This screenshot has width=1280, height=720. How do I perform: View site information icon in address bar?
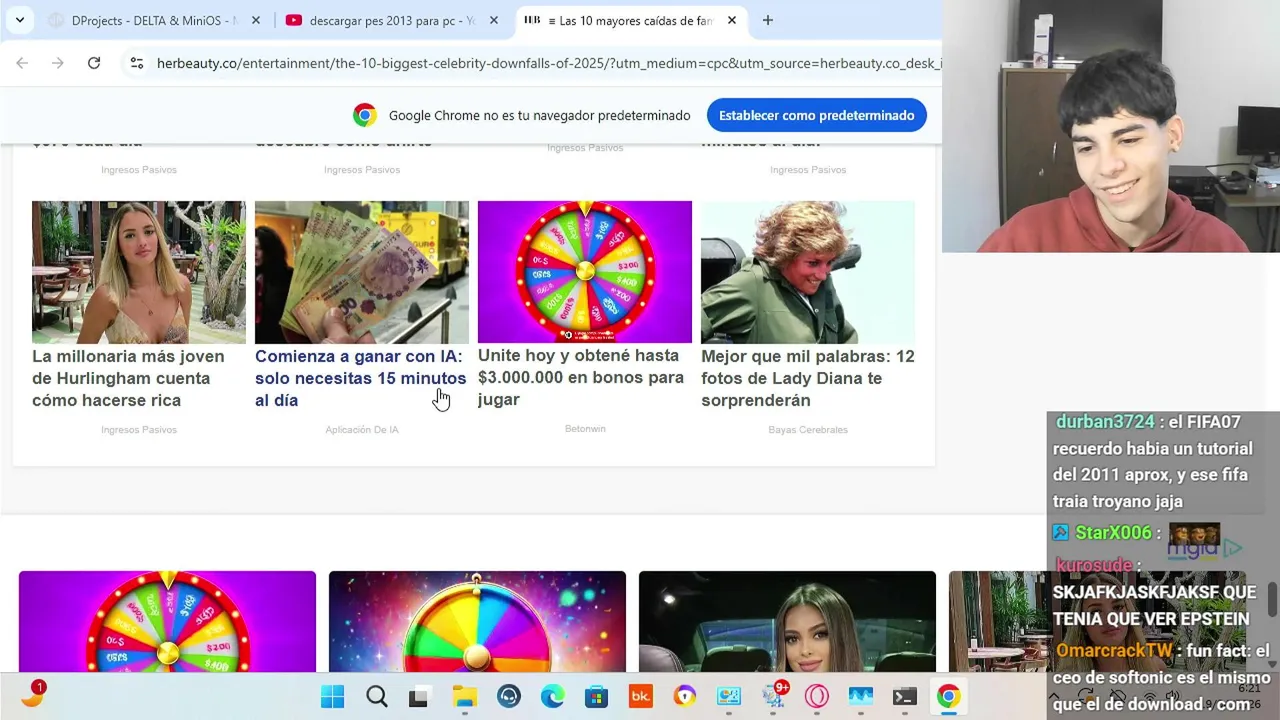[137, 63]
